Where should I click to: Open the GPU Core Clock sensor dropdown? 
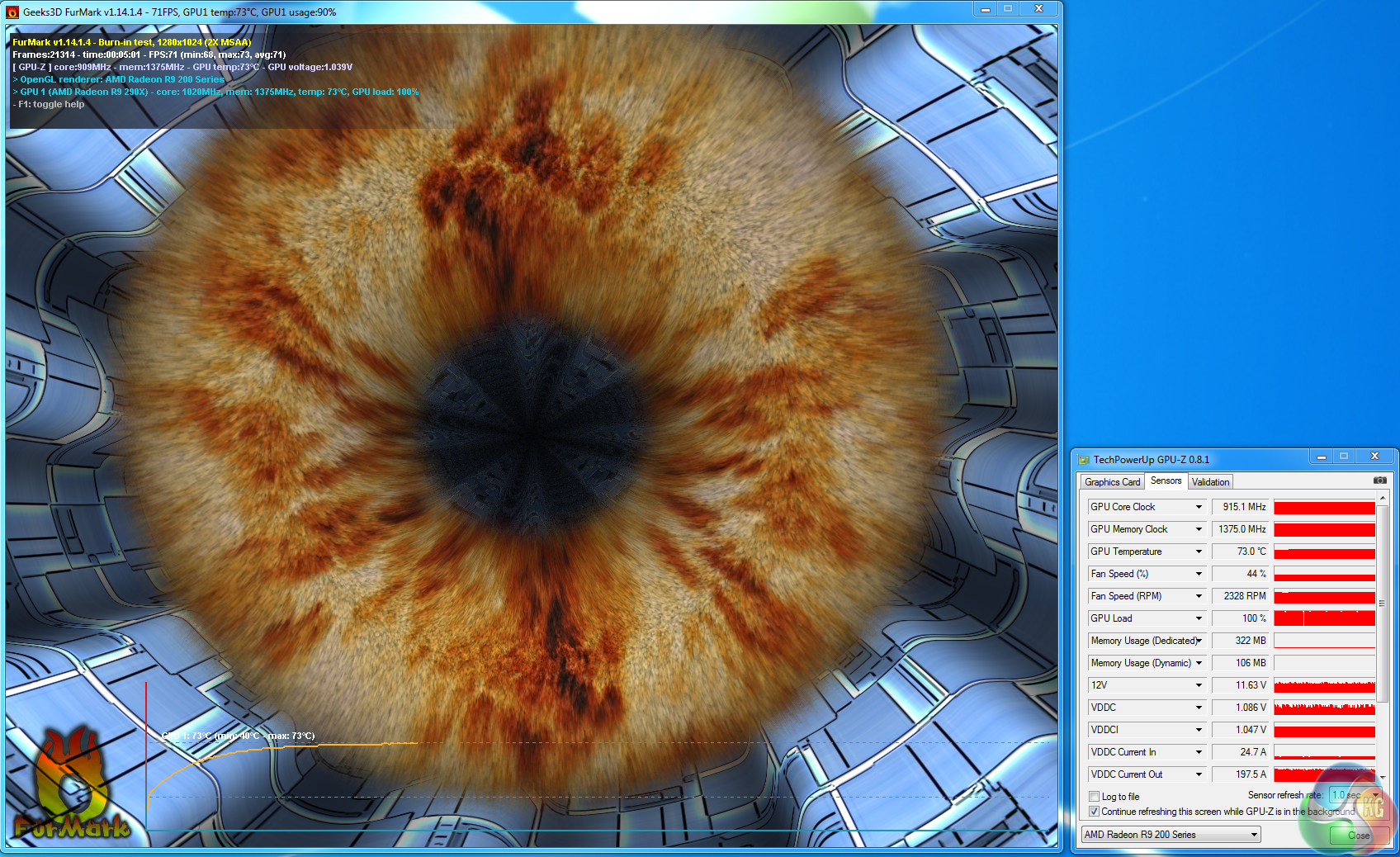(1199, 507)
